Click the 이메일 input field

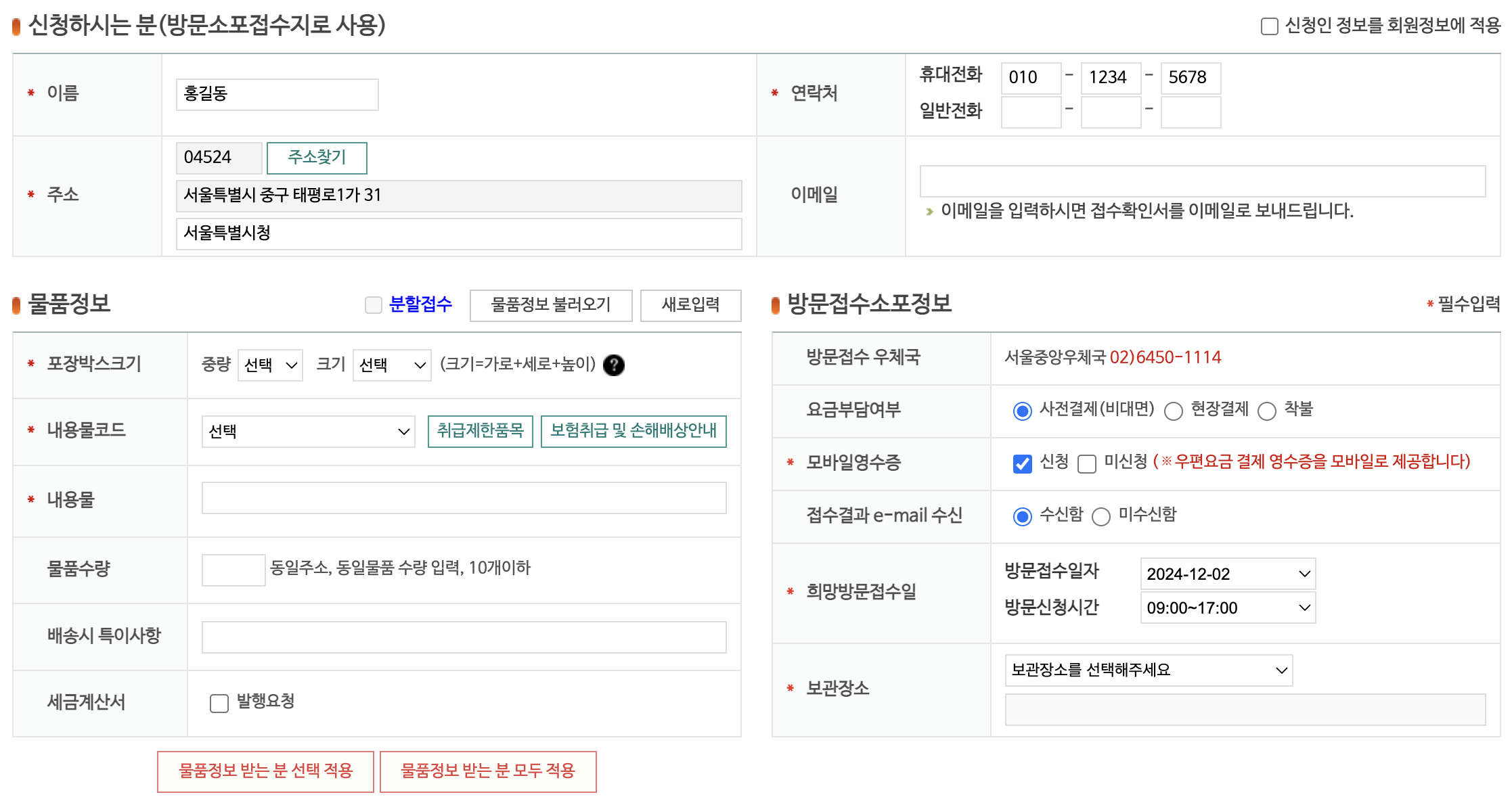click(x=1202, y=181)
